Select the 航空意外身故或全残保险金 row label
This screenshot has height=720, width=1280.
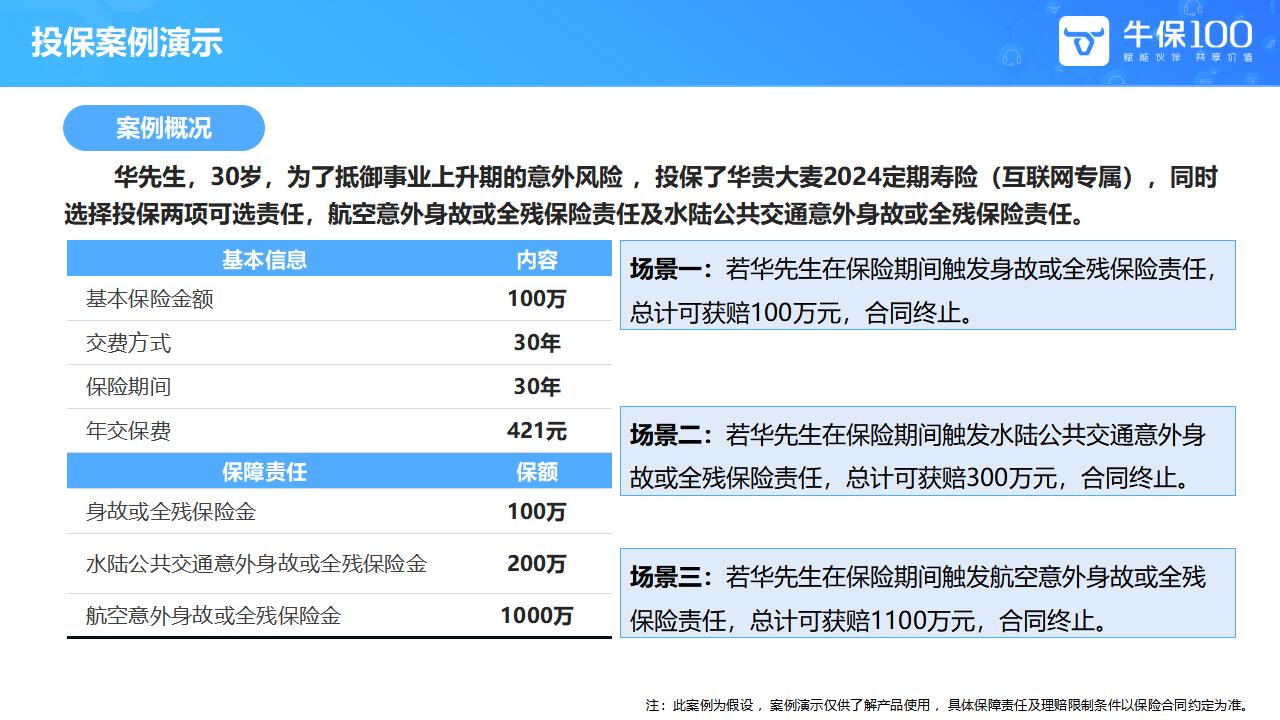tap(213, 616)
